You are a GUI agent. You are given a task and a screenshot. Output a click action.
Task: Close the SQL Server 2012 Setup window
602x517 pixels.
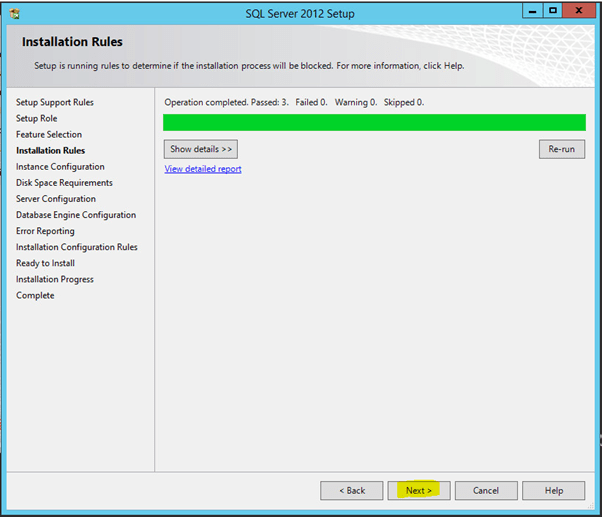[x=579, y=12]
